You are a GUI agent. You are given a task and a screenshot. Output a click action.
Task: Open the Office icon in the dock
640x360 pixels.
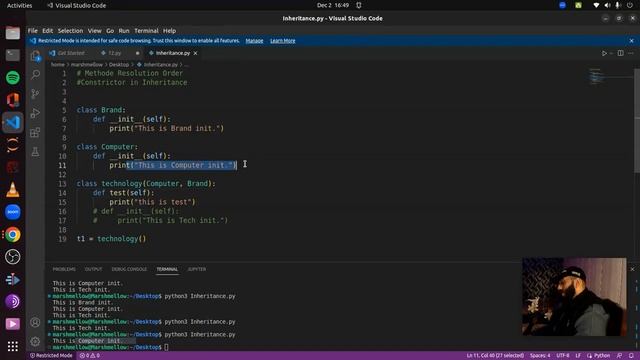13,100
